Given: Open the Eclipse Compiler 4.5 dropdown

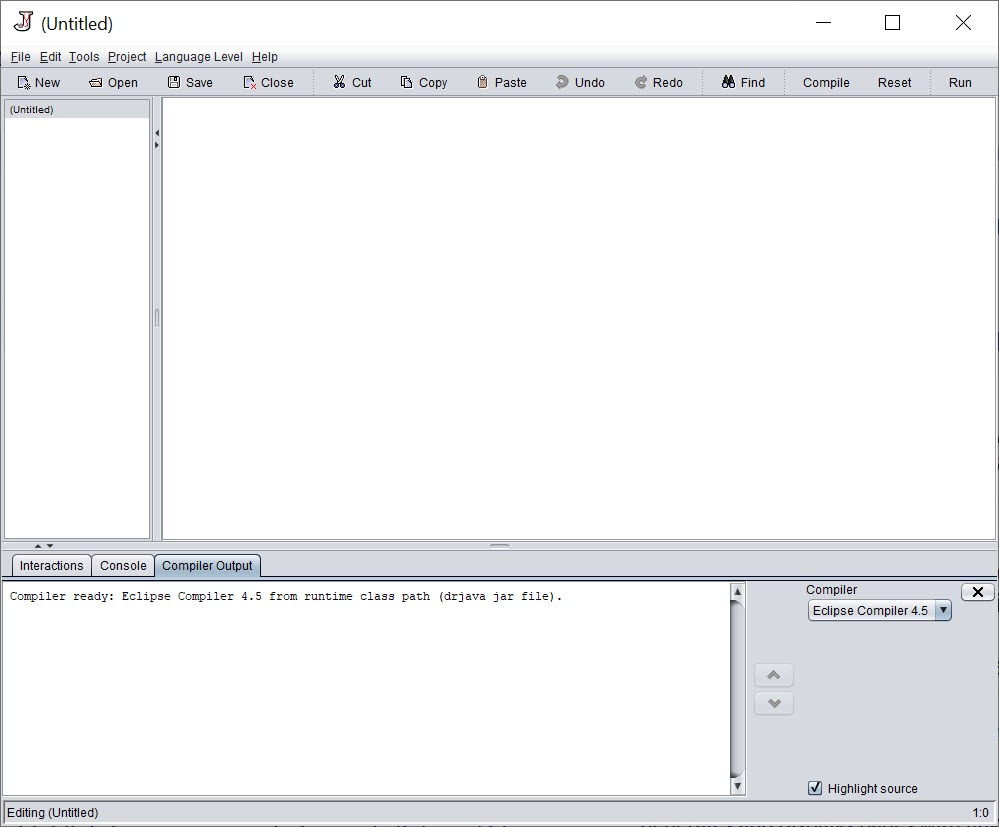Looking at the screenshot, I should click(879, 610).
